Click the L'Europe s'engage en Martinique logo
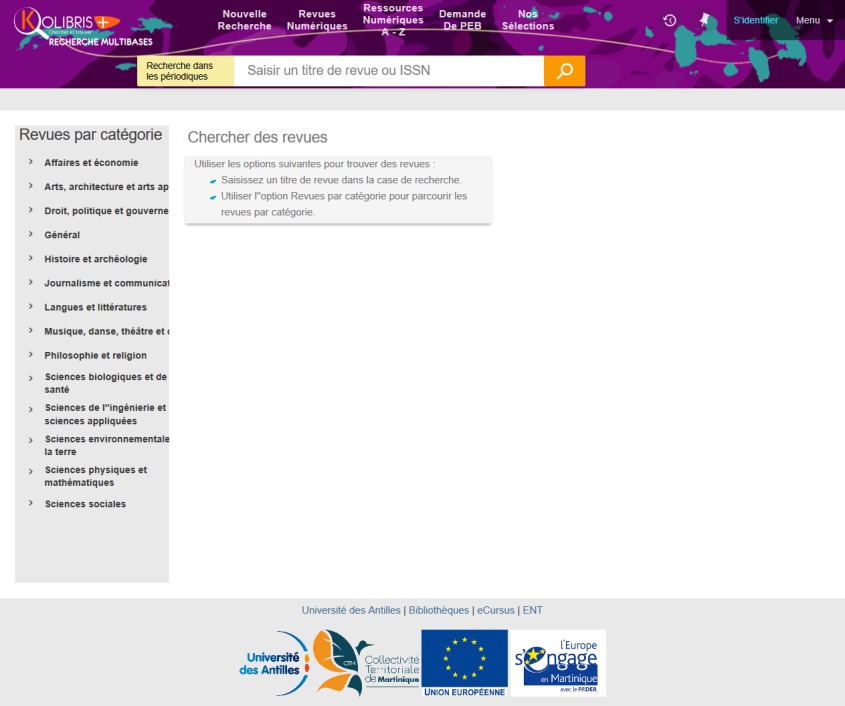 click(x=558, y=663)
